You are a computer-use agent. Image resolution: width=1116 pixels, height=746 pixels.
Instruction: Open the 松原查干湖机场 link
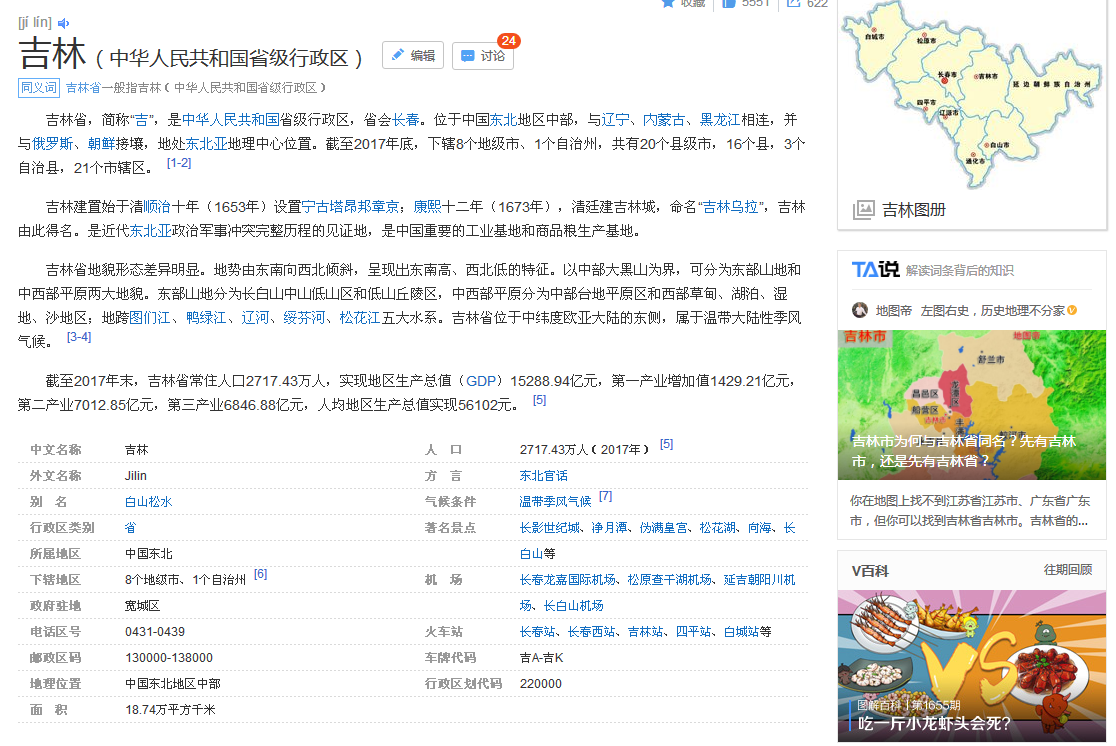tap(670, 579)
